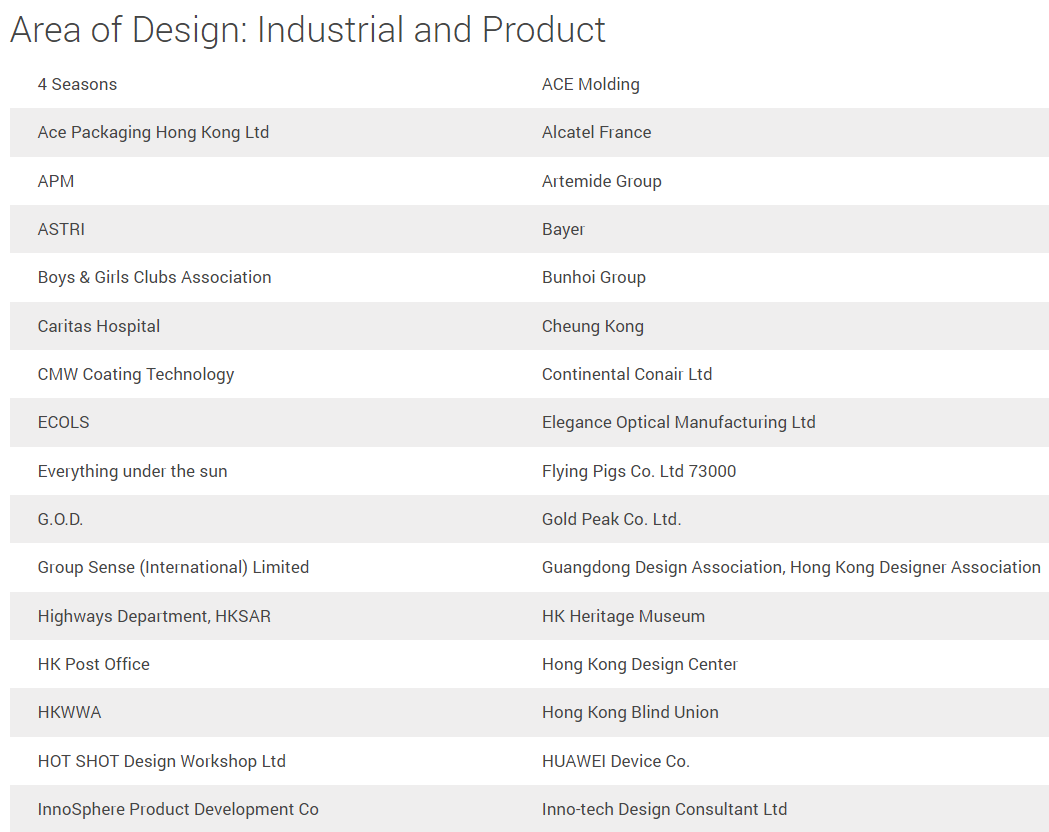Viewport: 1049px width, 832px height.
Task: Click 'Artemide Group' in the list
Action: (x=601, y=181)
